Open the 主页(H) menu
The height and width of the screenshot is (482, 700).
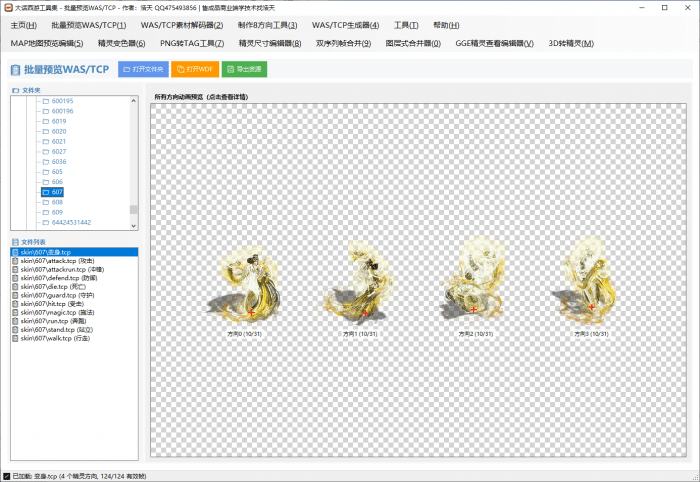(x=24, y=25)
